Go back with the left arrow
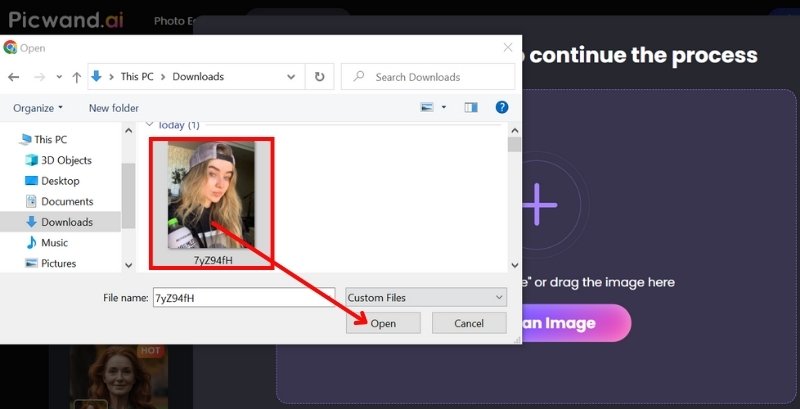Viewport: 800px width, 409px height. pos(13,77)
